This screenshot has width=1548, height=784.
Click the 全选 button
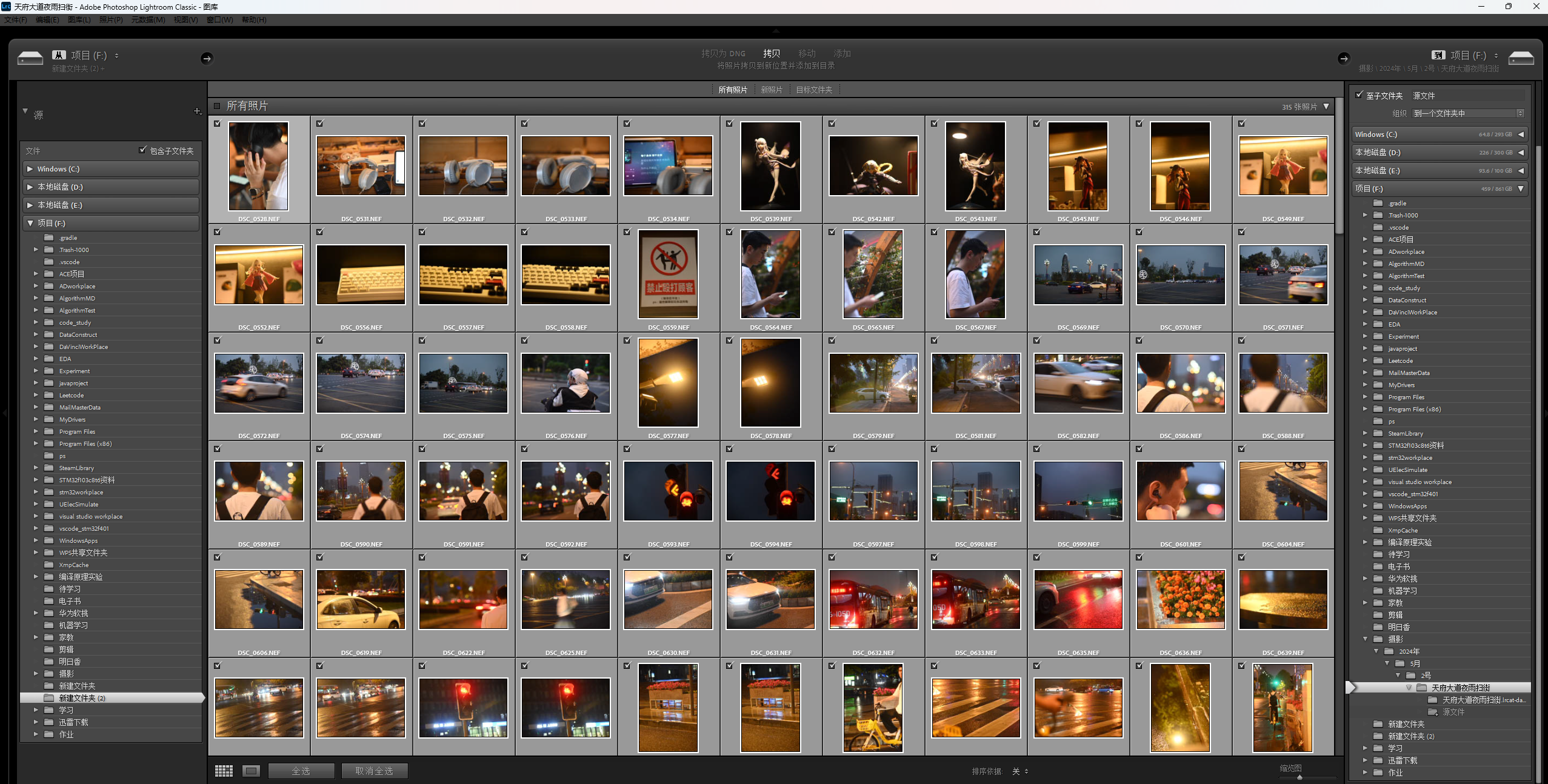pos(301,771)
